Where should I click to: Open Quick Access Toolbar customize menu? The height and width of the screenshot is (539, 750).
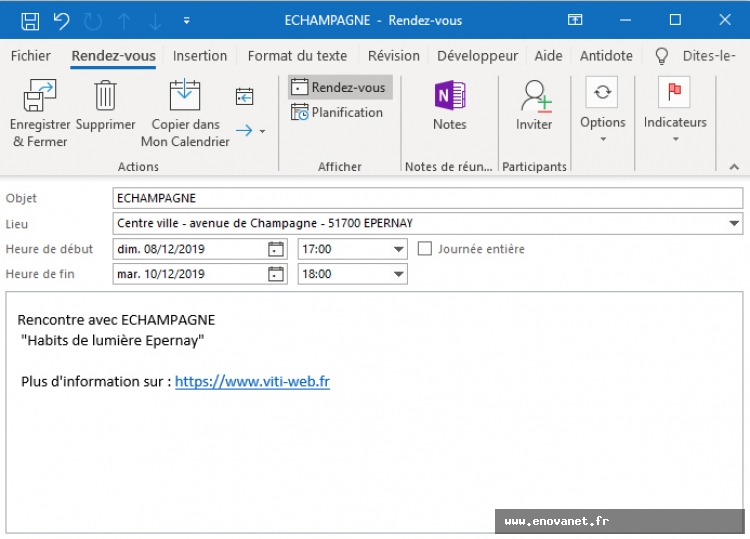click(x=187, y=21)
